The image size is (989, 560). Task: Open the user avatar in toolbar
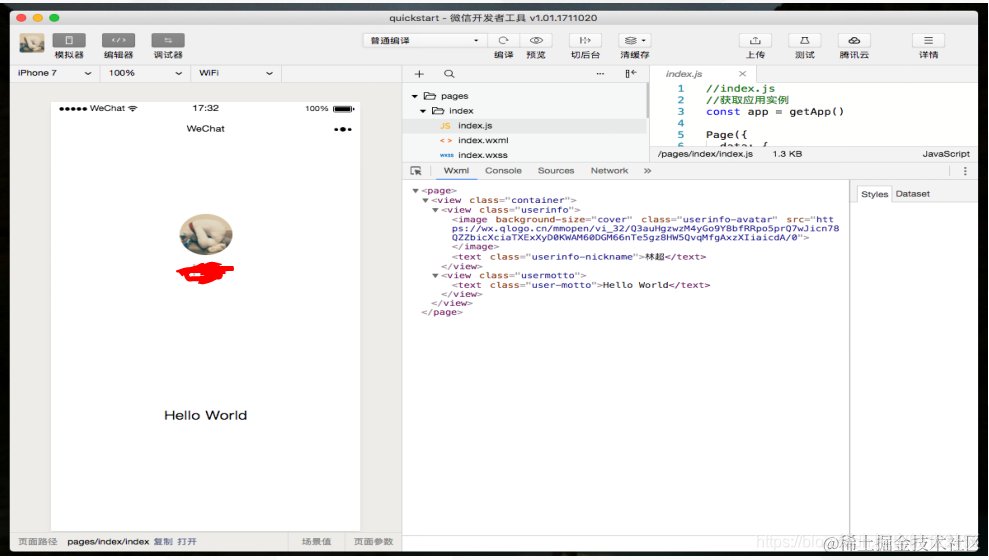[32, 43]
